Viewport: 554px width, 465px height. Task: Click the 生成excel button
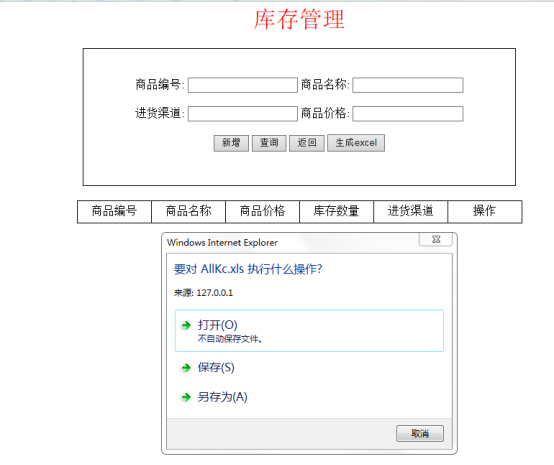pyautogui.click(x=356, y=143)
